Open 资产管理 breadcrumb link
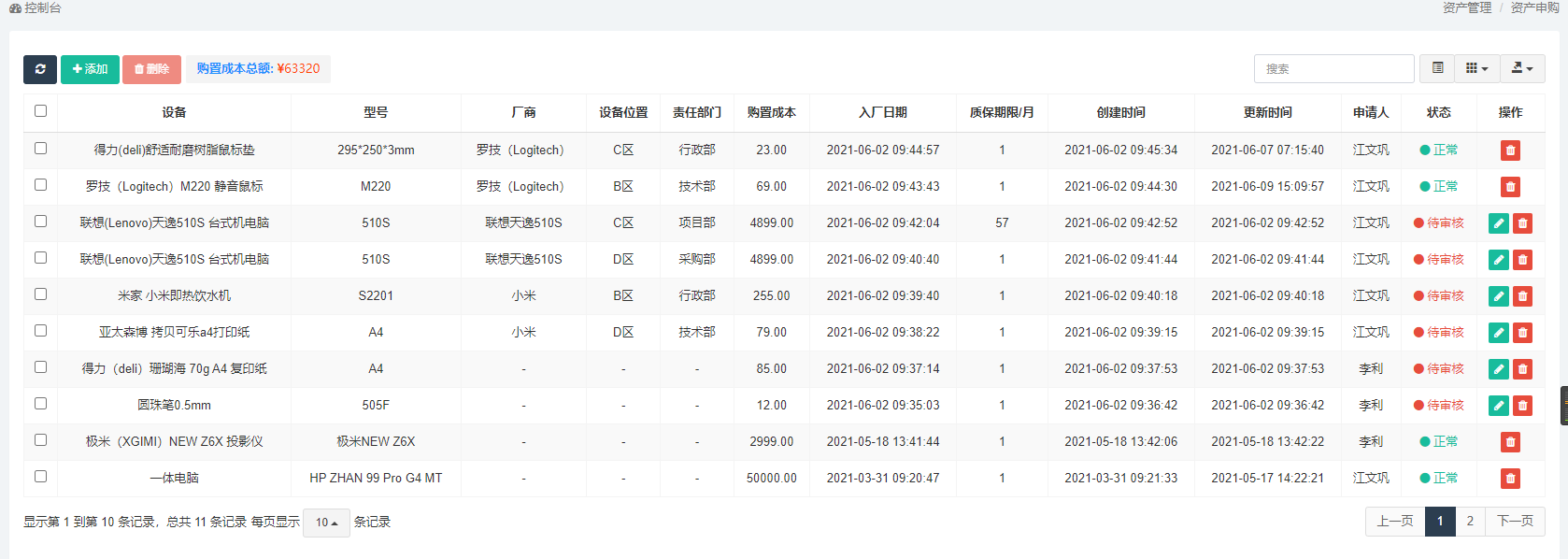Screen dimensions: 1568x559 click(1467, 7)
